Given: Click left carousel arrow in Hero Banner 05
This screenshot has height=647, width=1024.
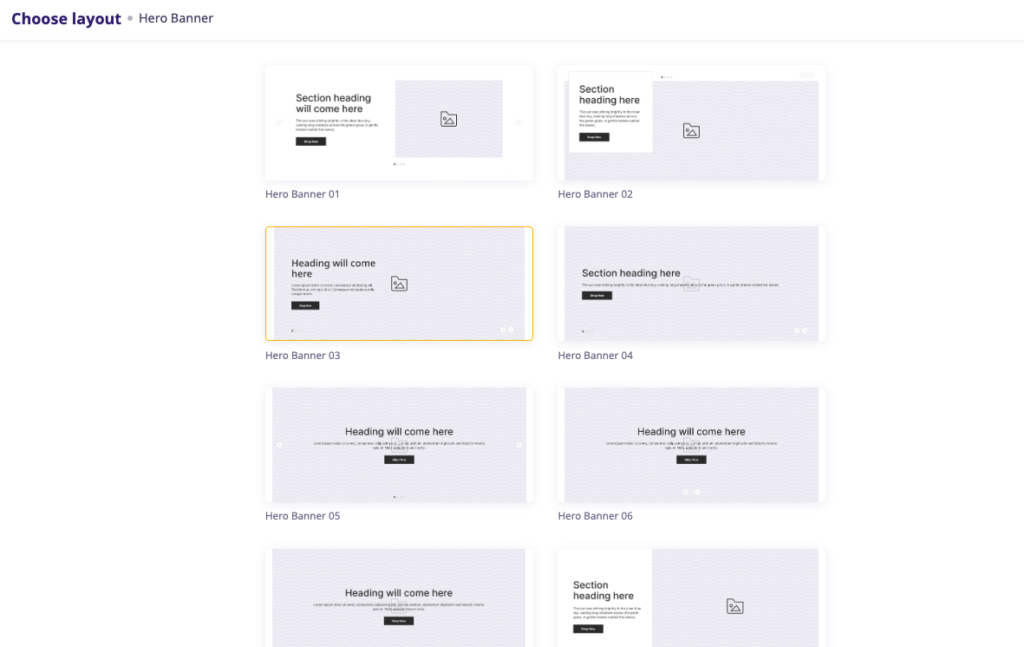Looking at the screenshot, I should (x=279, y=445).
